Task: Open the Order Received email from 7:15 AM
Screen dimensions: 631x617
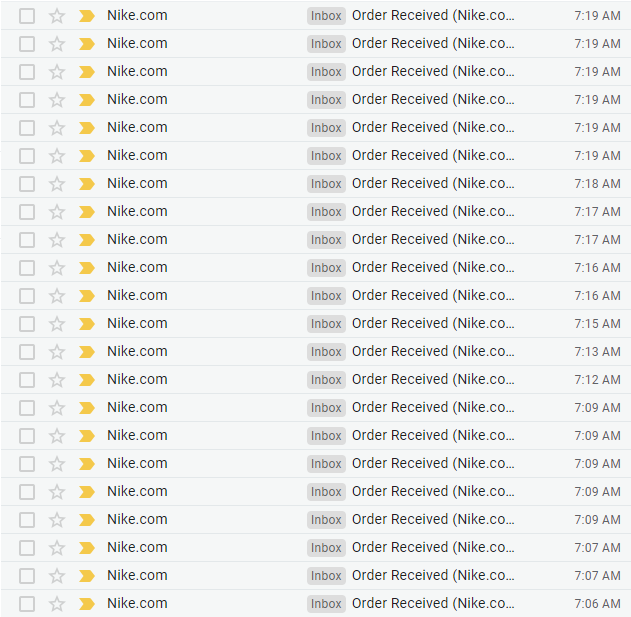Action: (x=433, y=324)
